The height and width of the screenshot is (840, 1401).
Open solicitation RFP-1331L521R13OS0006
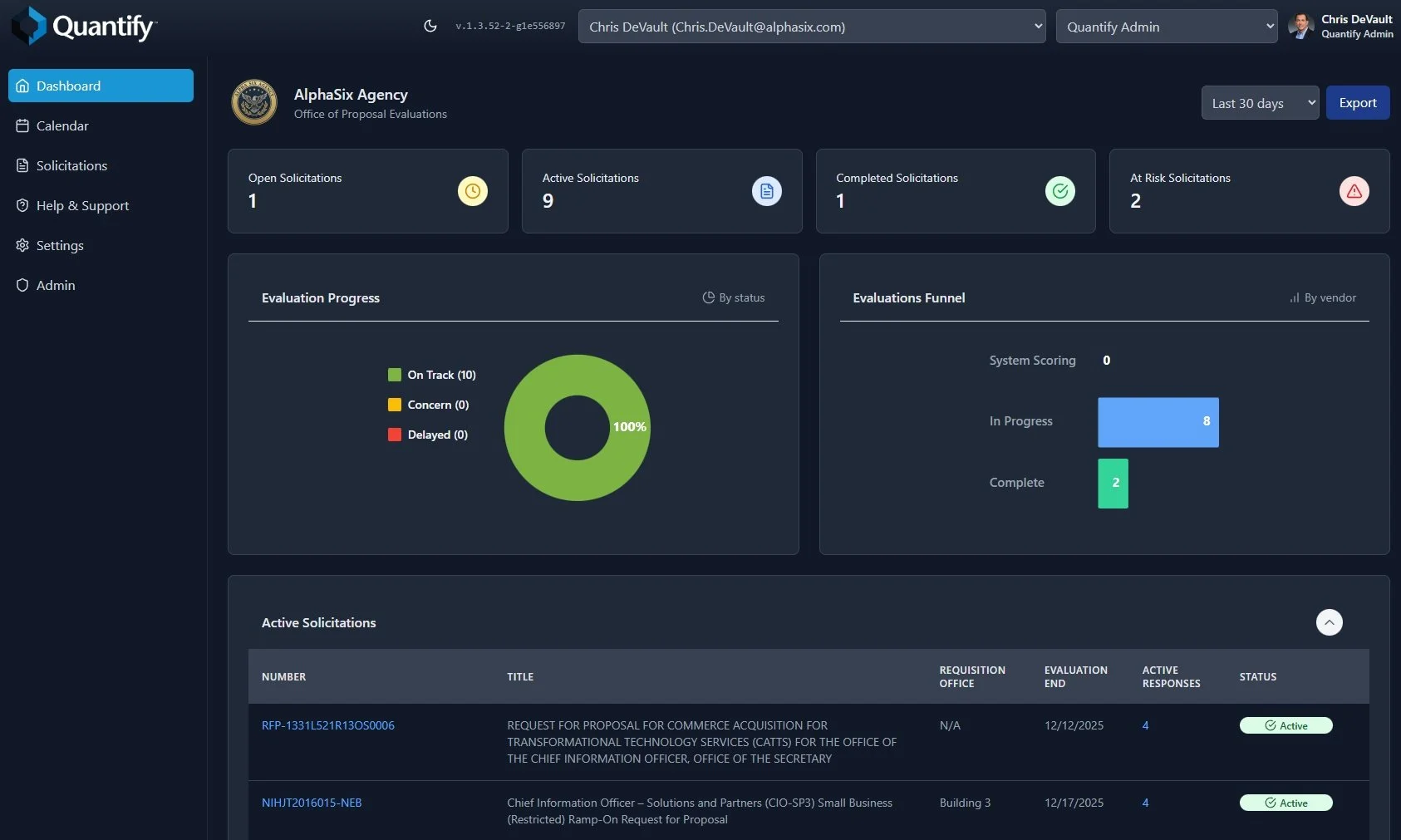(x=328, y=725)
